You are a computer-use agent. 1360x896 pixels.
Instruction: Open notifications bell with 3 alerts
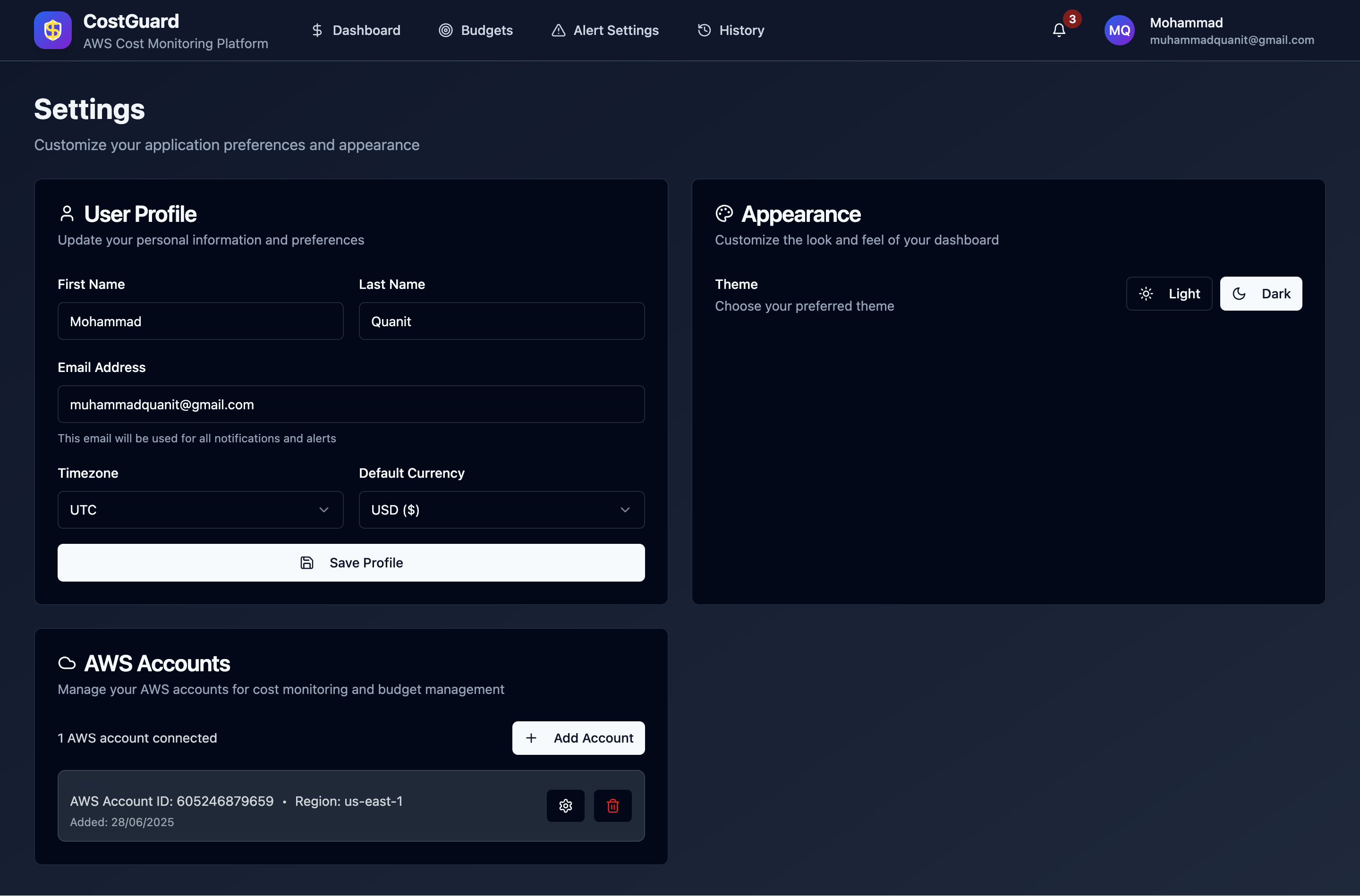1059,30
